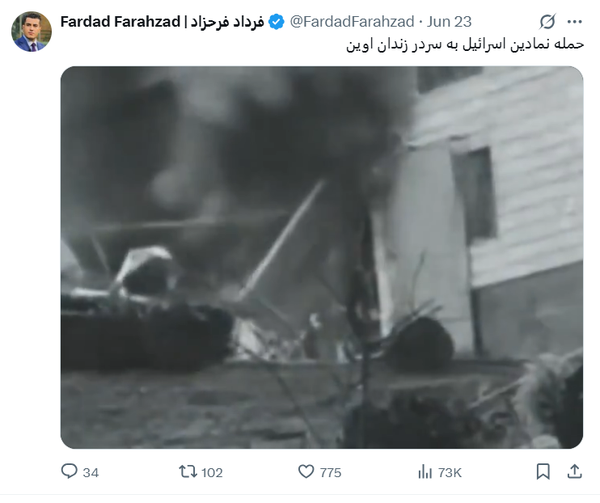Screen dimensions: 600x503
Task: Click the repost arrows icon
Action: point(188,472)
